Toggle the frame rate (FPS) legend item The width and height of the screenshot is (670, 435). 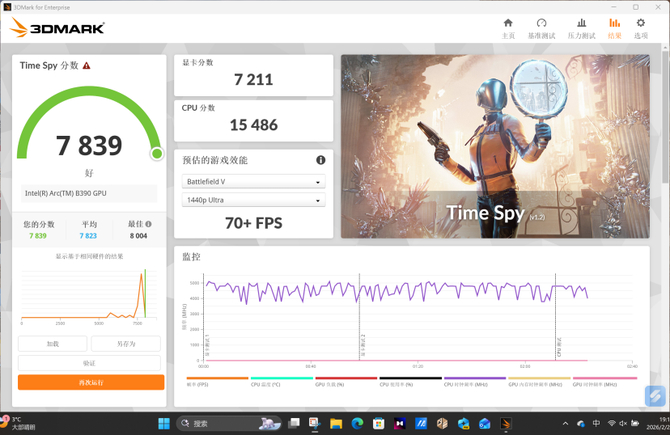click(x=217, y=382)
